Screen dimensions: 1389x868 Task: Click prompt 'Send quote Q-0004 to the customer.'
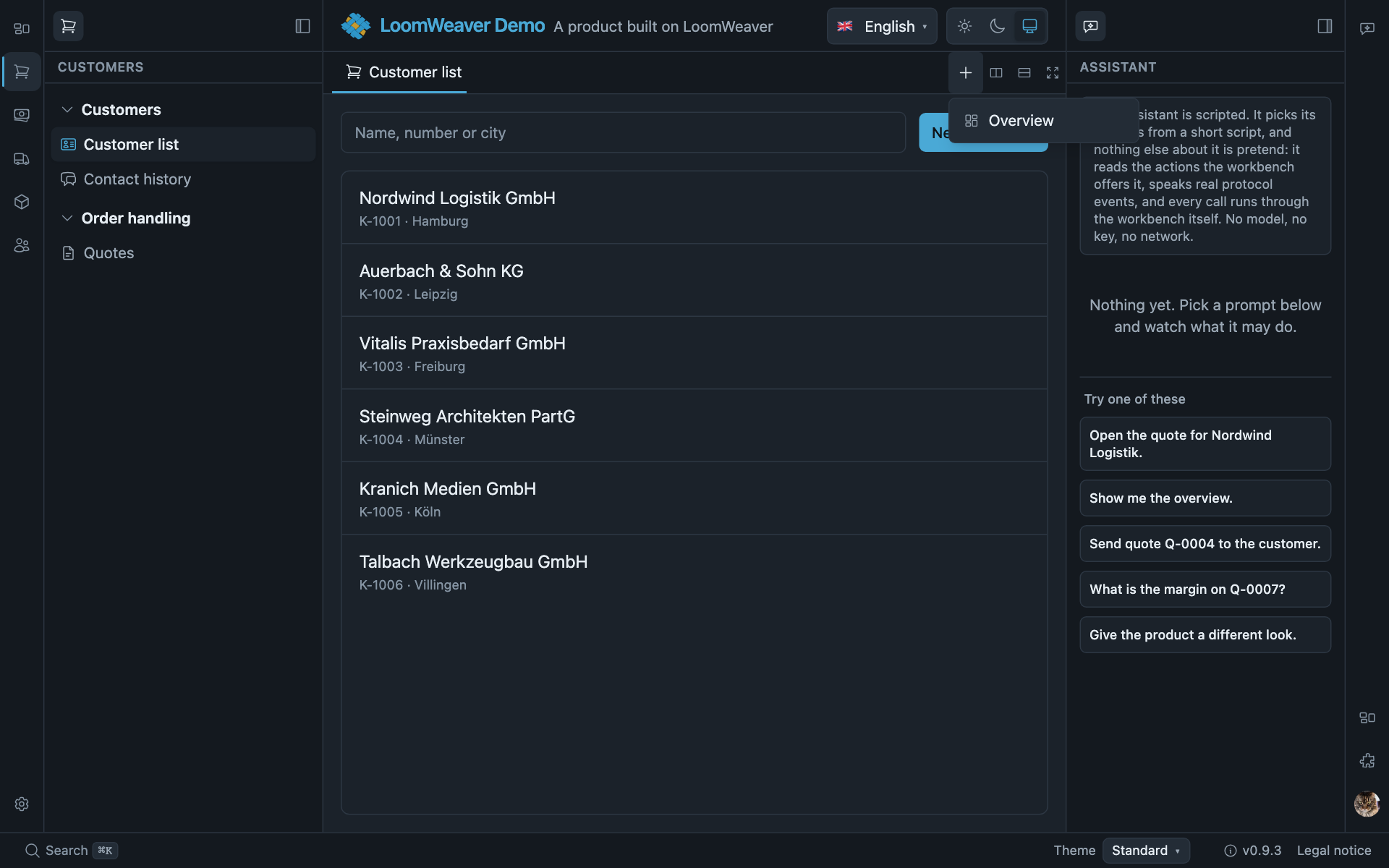1205,544
